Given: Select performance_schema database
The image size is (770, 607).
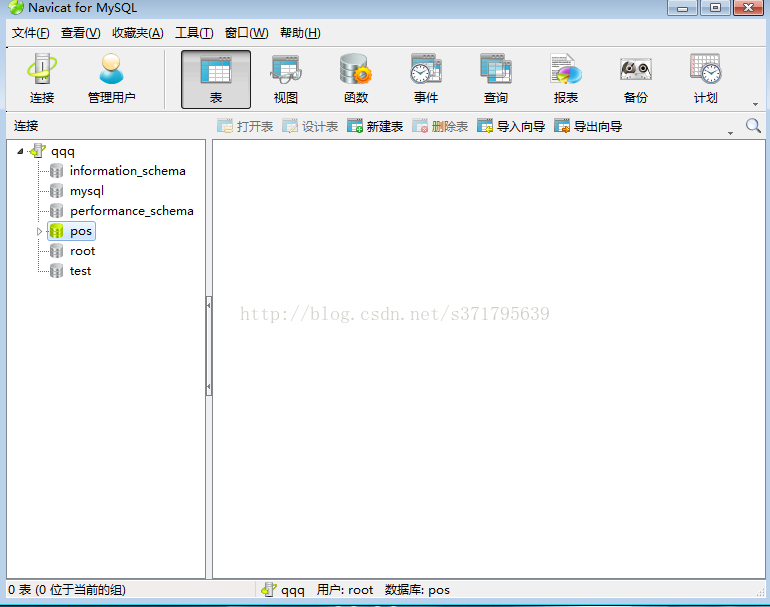Looking at the screenshot, I should pos(132,211).
